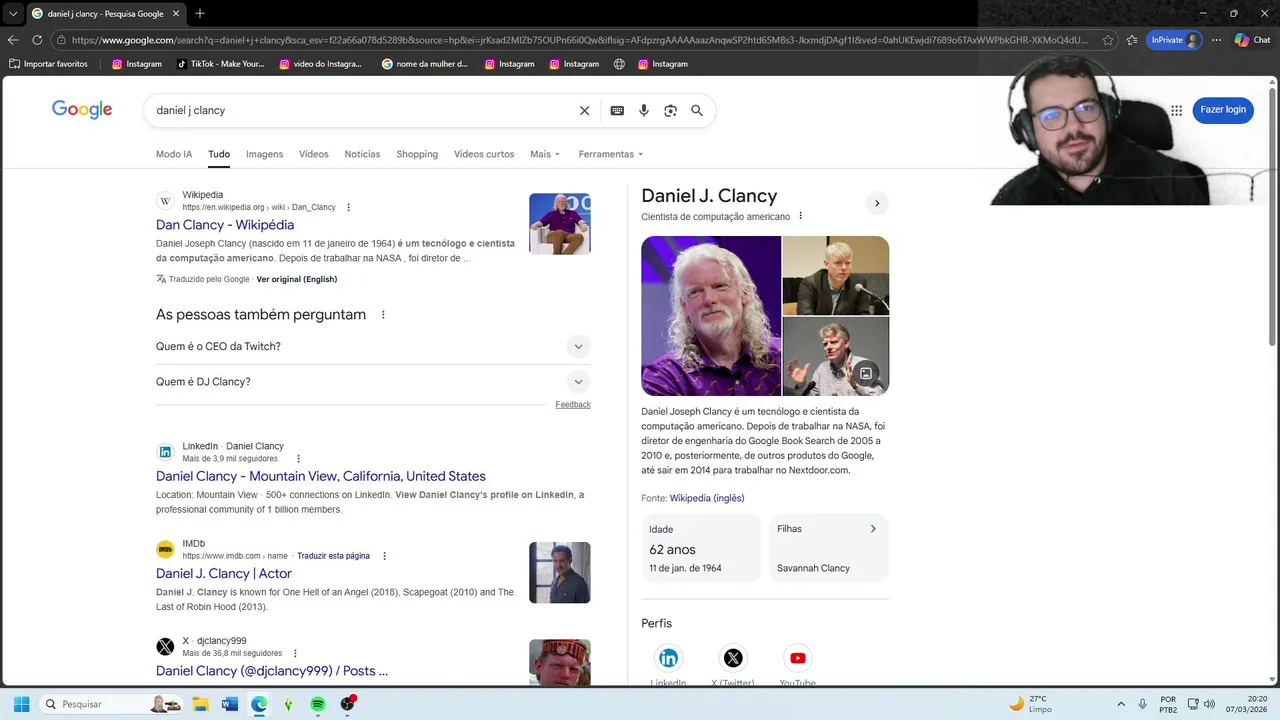Image resolution: width=1280 pixels, height=720 pixels.
Task: Switch to the Notícias tab
Action: coord(362,154)
